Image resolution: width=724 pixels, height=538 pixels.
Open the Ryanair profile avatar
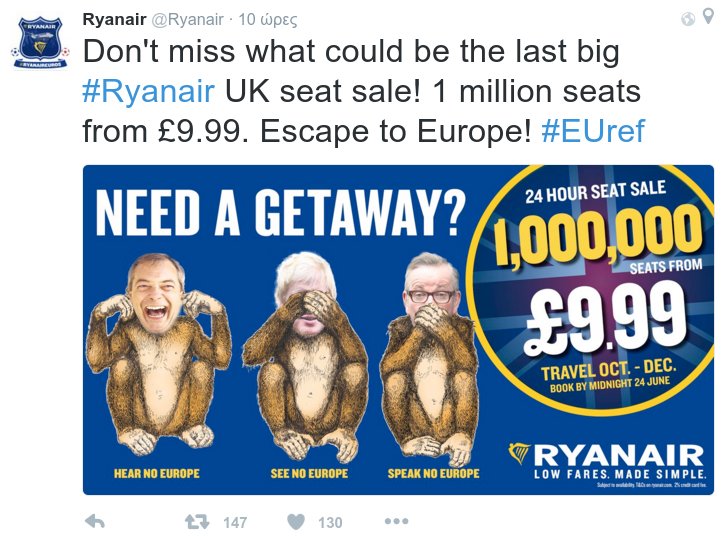(39, 42)
